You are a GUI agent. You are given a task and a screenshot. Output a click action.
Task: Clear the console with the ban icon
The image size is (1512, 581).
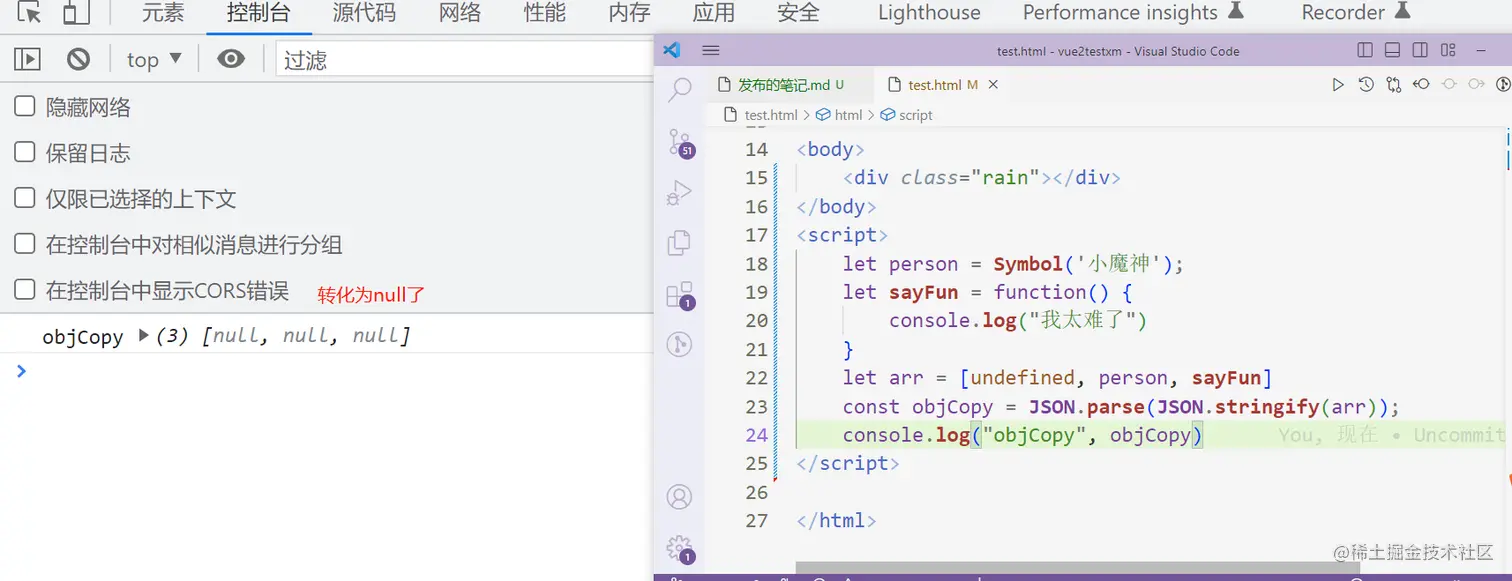78,60
